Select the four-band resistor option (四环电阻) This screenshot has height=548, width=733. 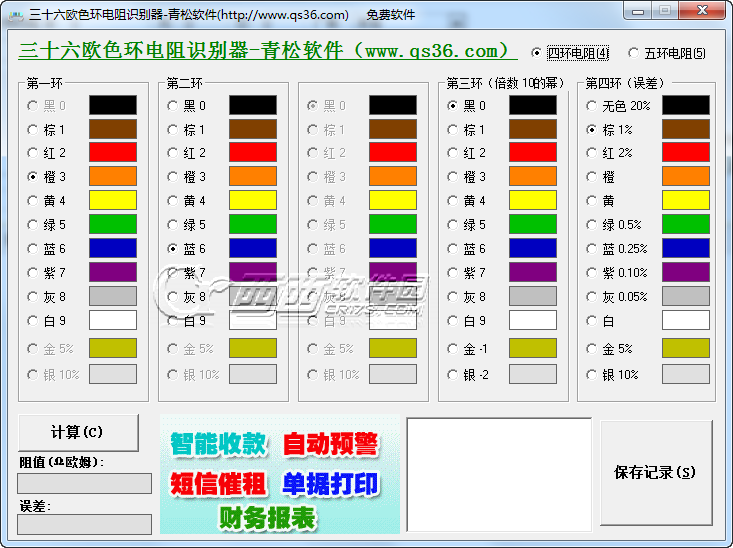coord(538,53)
